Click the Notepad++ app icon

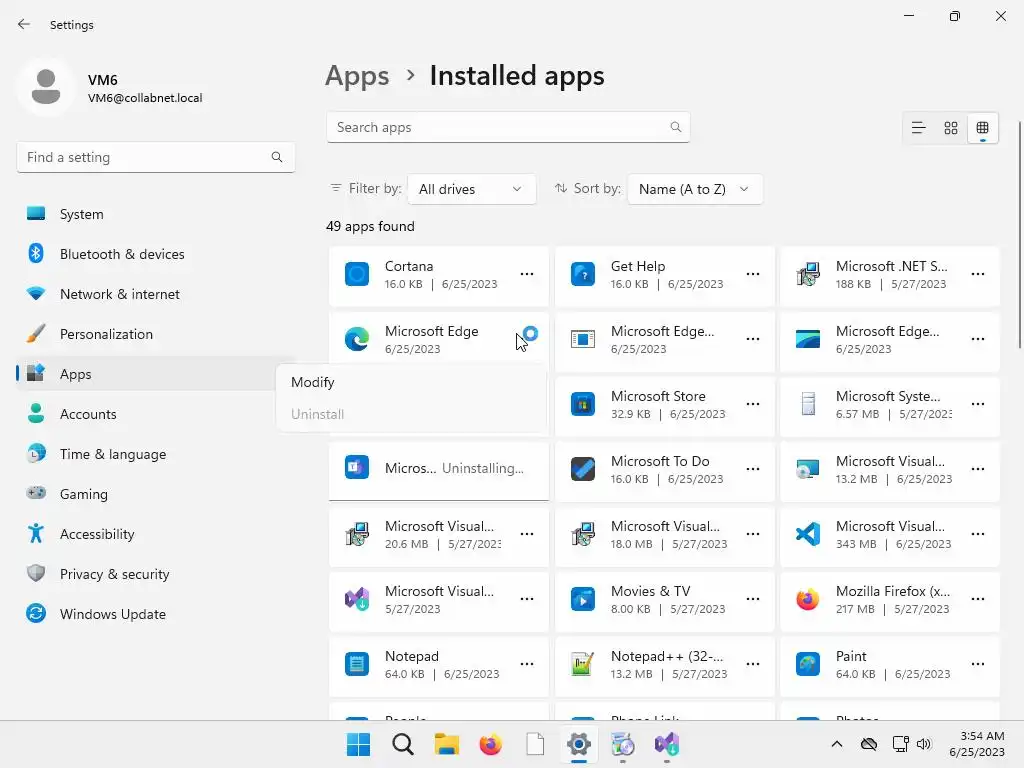tap(583, 664)
